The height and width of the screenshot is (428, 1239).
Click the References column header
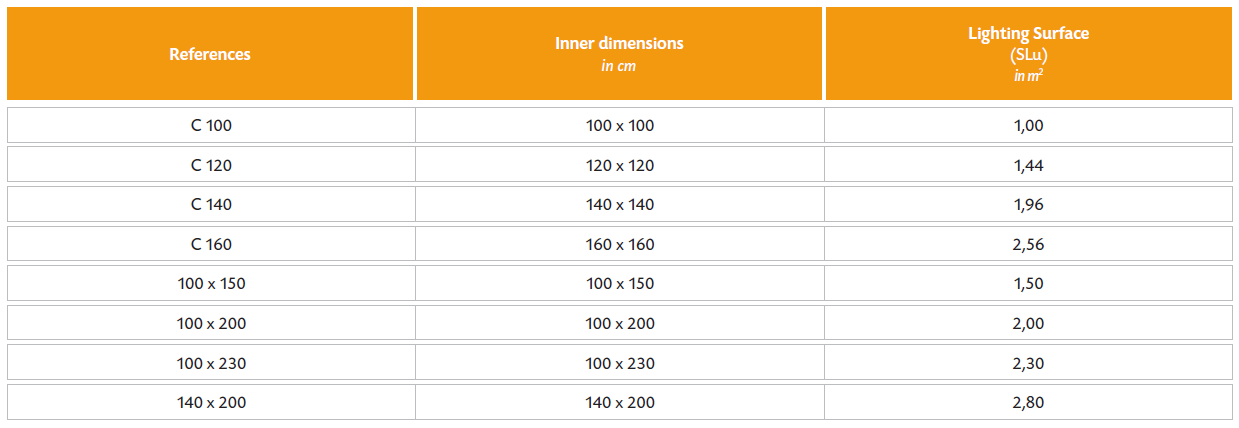click(x=210, y=54)
